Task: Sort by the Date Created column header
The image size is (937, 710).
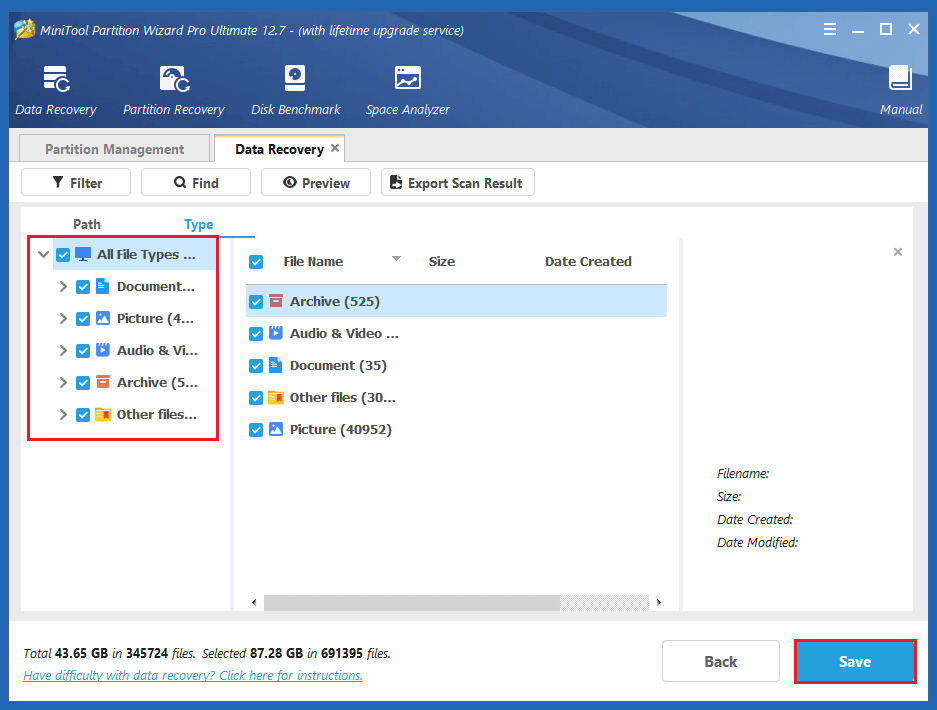Action: click(588, 261)
